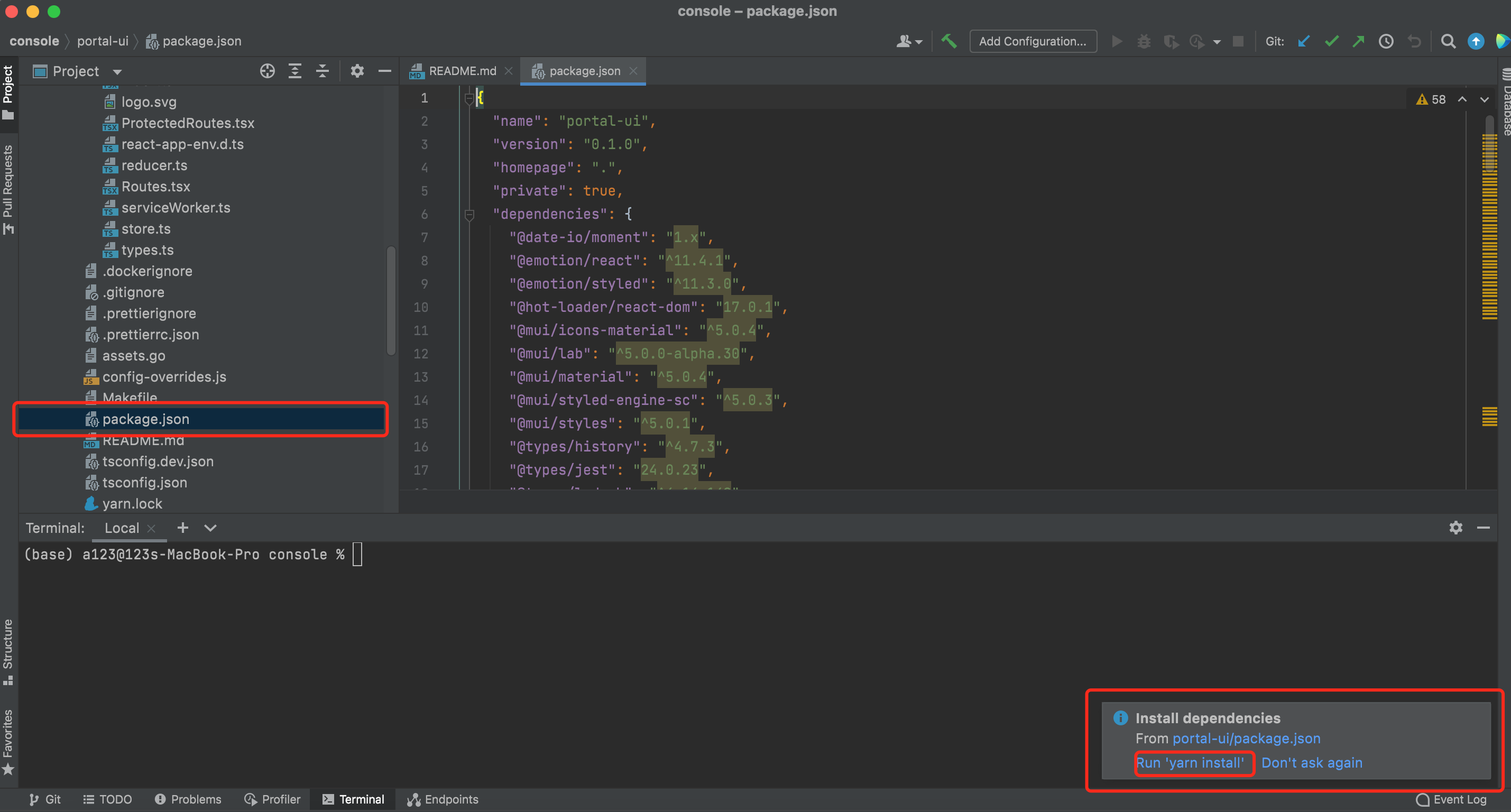Click Add Configuration button

point(1033,41)
